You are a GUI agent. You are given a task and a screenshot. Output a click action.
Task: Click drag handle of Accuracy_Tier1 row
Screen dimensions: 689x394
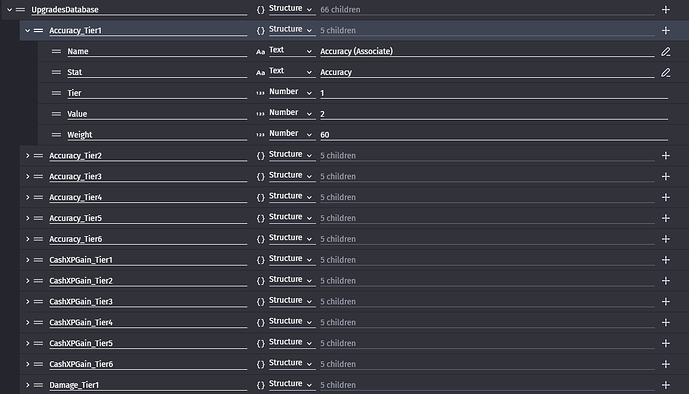38,30
